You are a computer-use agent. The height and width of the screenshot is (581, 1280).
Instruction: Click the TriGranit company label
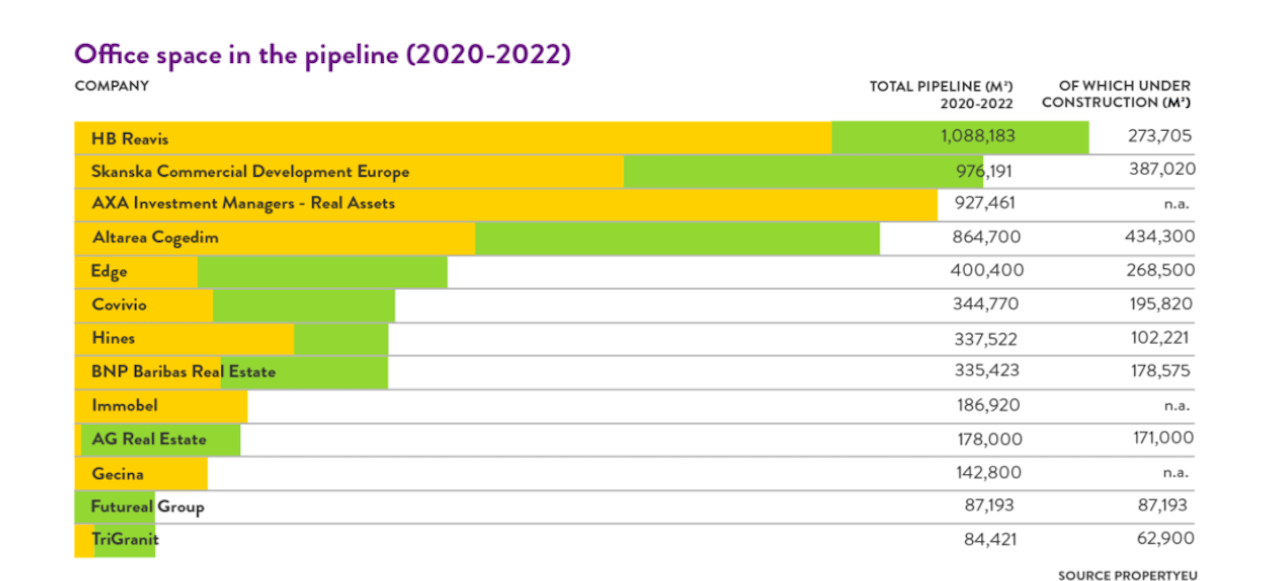tap(125, 540)
